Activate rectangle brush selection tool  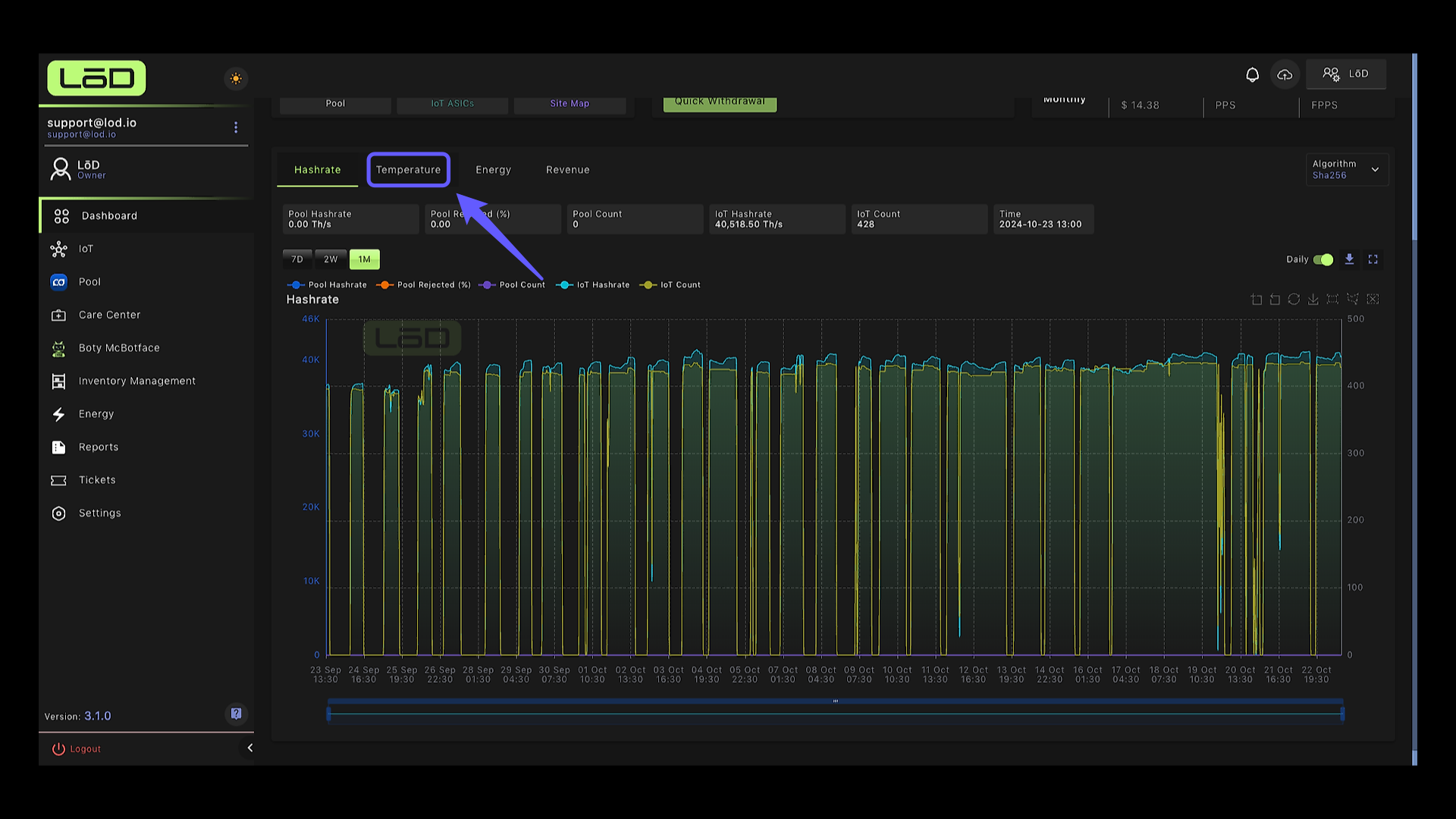coord(1332,300)
